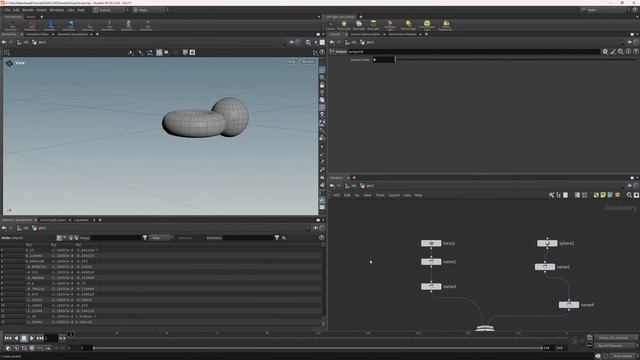The height and width of the screenshot is (360, 640).
Task: Switch to the Log Viewer tab
Action: coord(81,220)
